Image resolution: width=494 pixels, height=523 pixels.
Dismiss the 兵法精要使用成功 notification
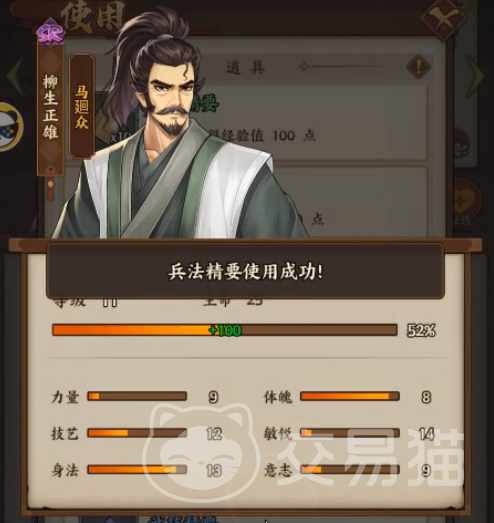point(245,272)
